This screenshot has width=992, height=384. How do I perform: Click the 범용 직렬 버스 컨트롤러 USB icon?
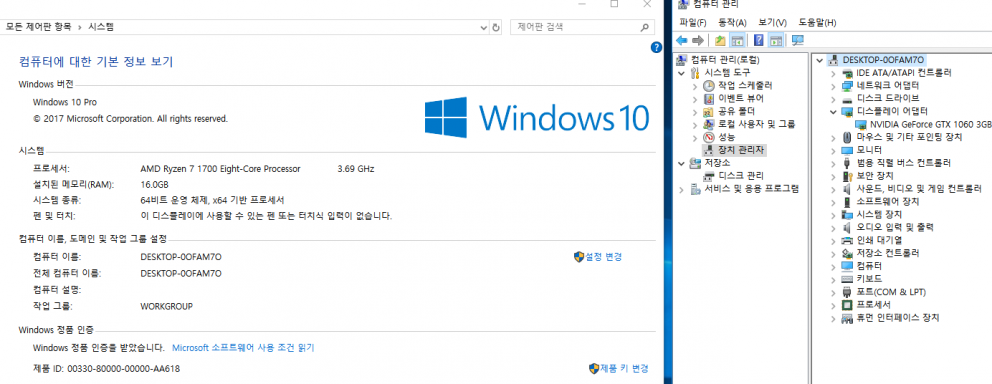click(847, 163)
